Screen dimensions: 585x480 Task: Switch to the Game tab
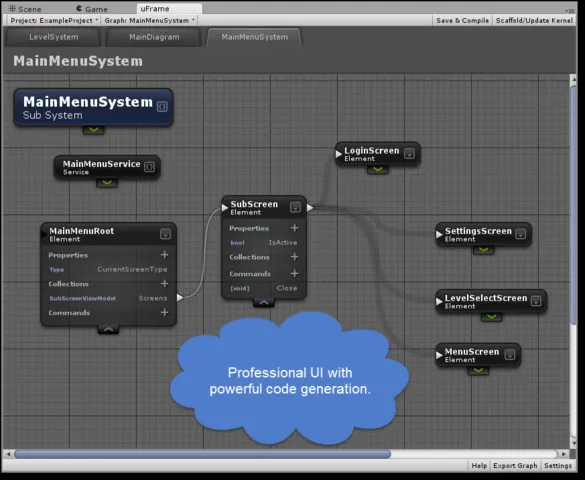[91, 9]
